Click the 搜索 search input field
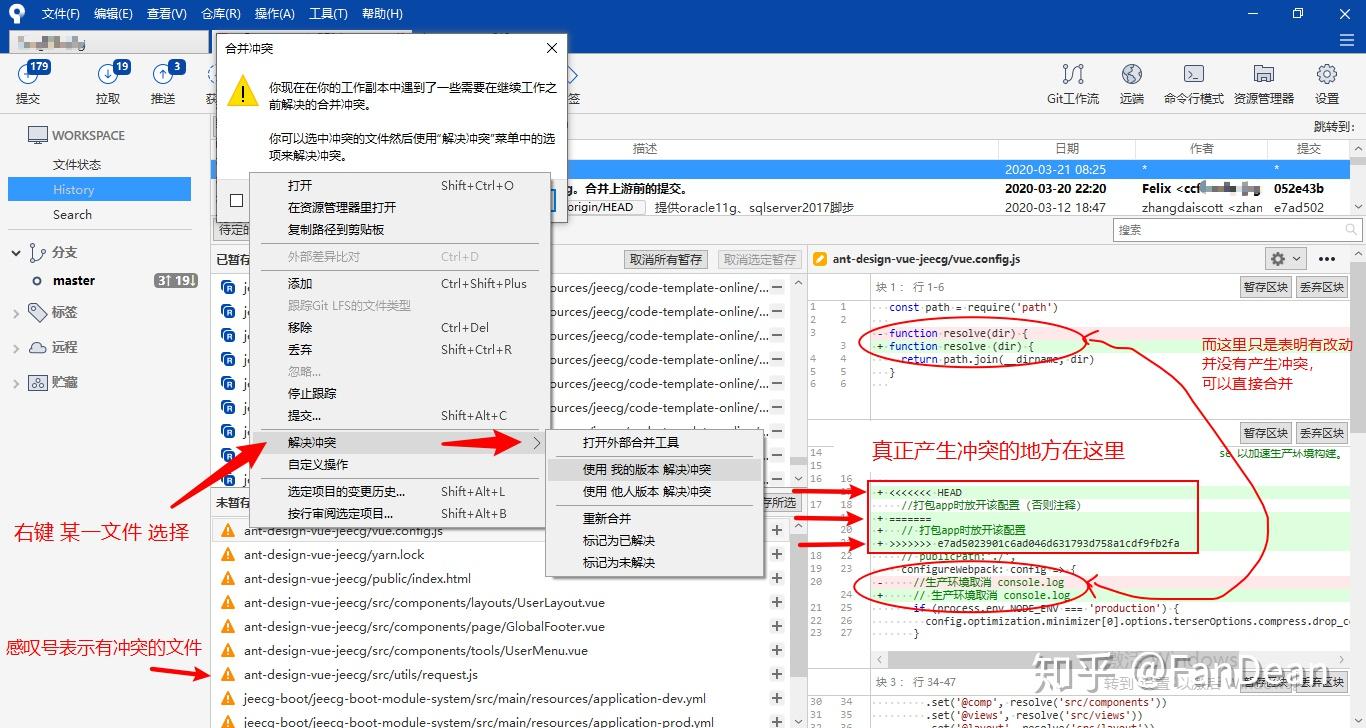Viewport: 1366px width, 728px height. (1237, 230)
